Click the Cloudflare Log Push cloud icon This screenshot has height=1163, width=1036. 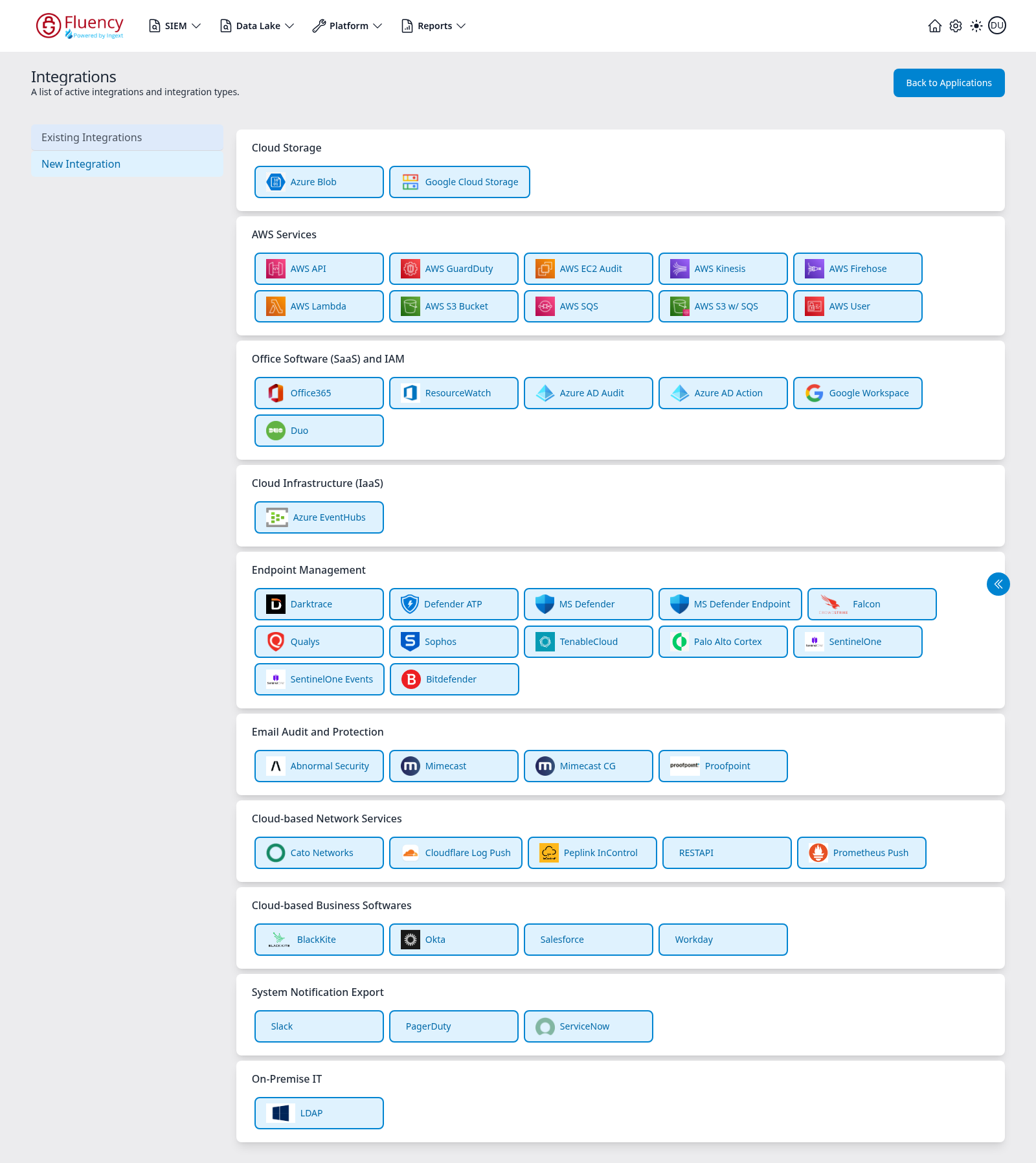point(411,853)
